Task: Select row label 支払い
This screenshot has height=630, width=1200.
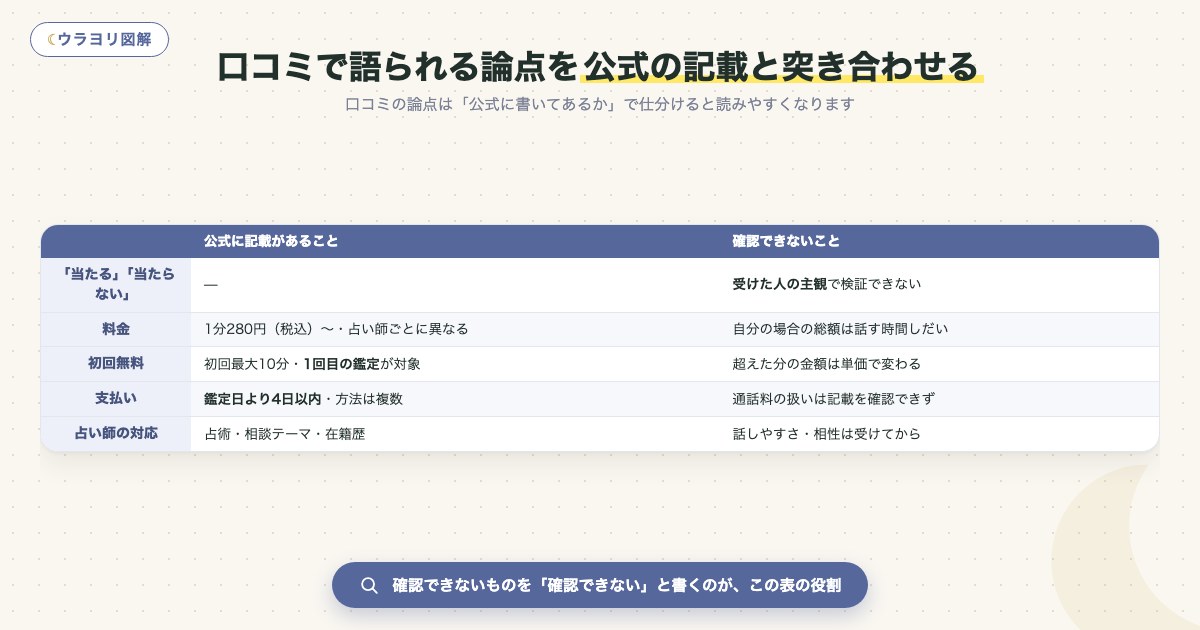Action: click(x=116, y=399)
